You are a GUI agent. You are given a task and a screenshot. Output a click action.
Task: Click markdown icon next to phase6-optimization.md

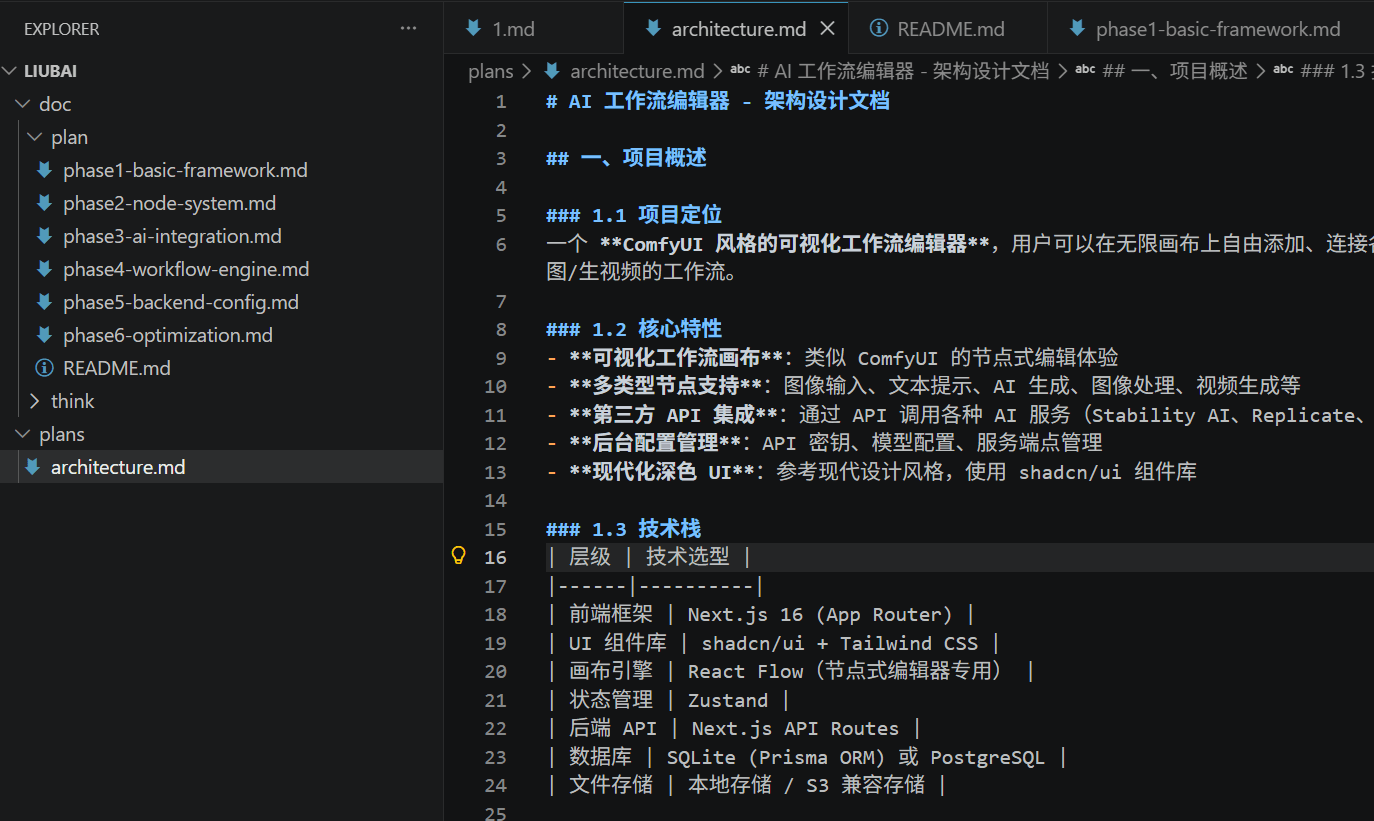coord(44,335)
